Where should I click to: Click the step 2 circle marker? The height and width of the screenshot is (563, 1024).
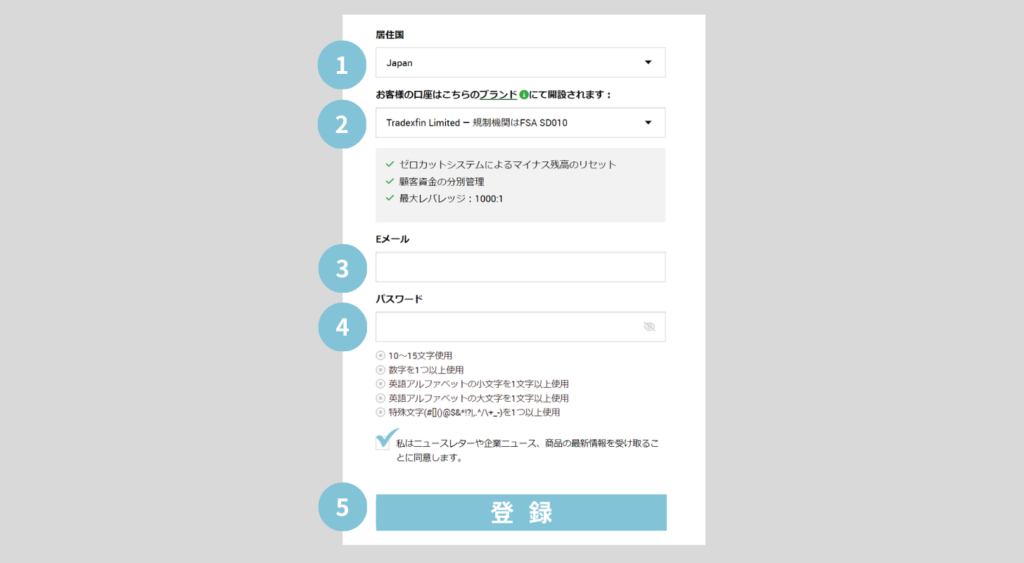click(342, 125)
